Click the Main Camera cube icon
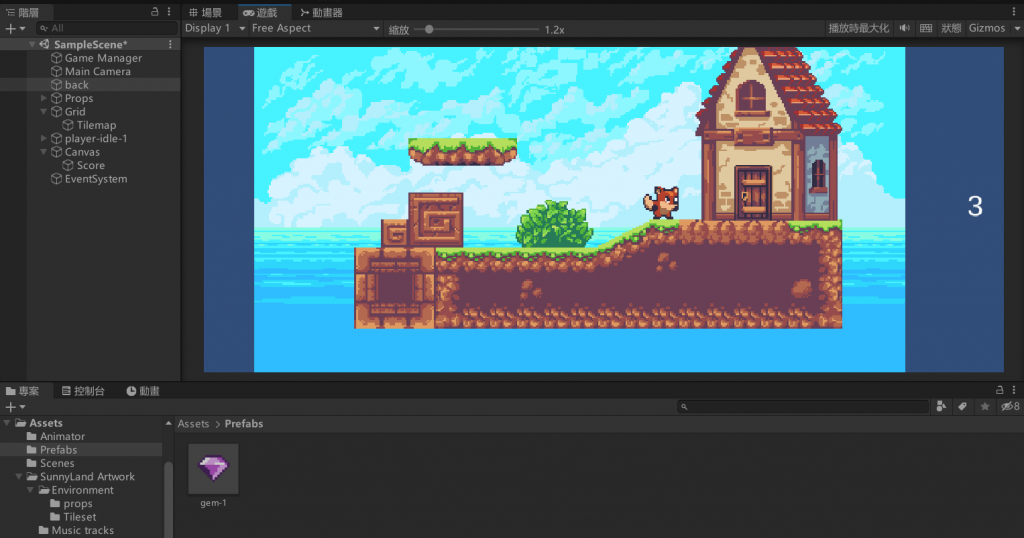1024x538 pixels. click(x=57, y=72)
